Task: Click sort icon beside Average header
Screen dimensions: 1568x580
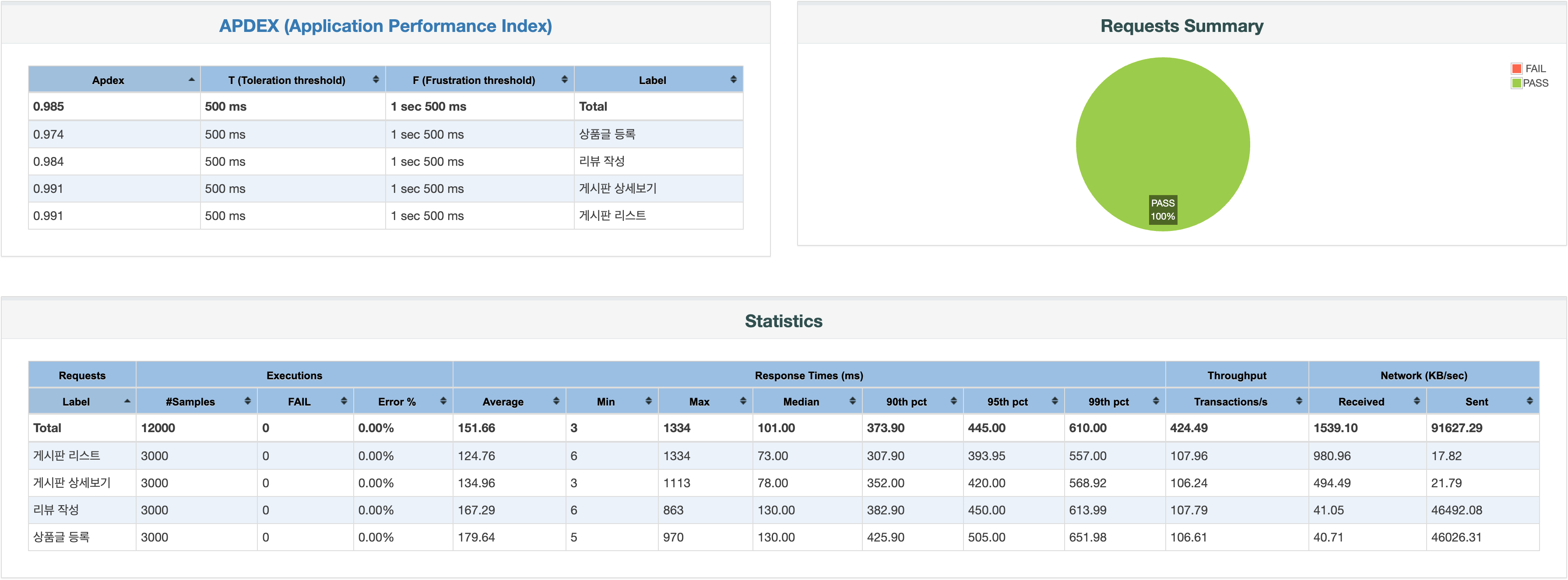Action: (x=556, y=401)
